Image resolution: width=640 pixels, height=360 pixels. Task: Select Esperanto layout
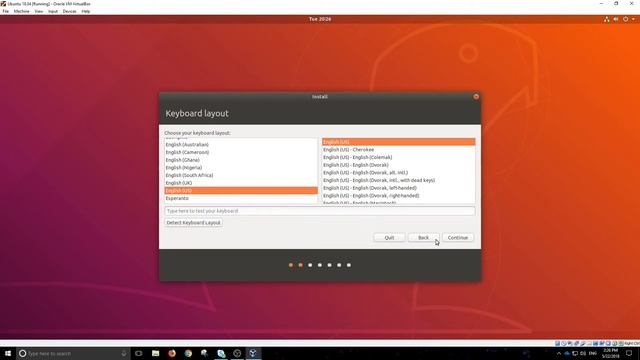(x=241, y=198)
